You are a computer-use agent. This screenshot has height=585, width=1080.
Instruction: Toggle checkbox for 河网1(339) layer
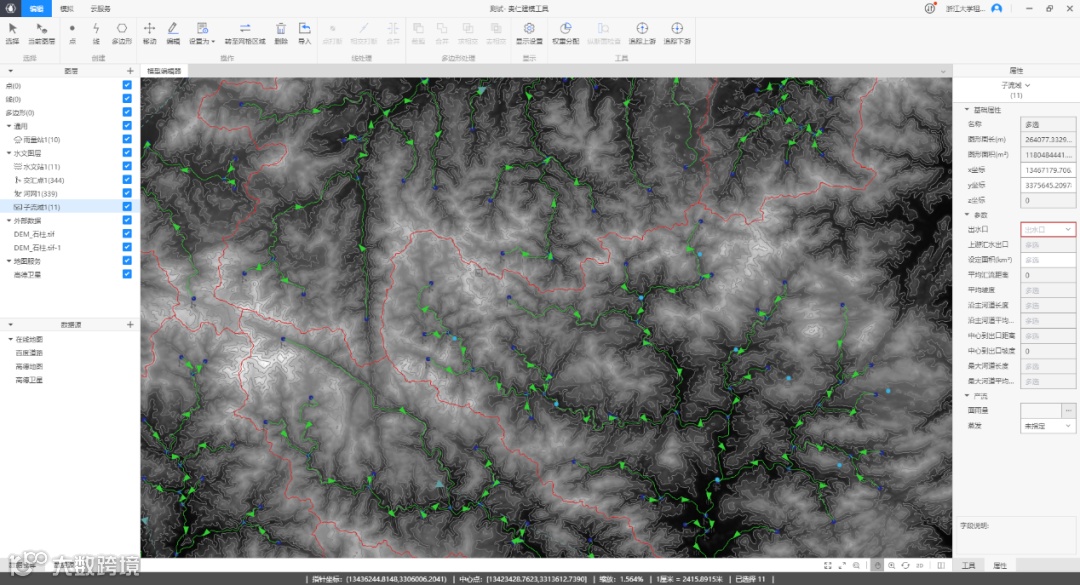tap(127, 193)
